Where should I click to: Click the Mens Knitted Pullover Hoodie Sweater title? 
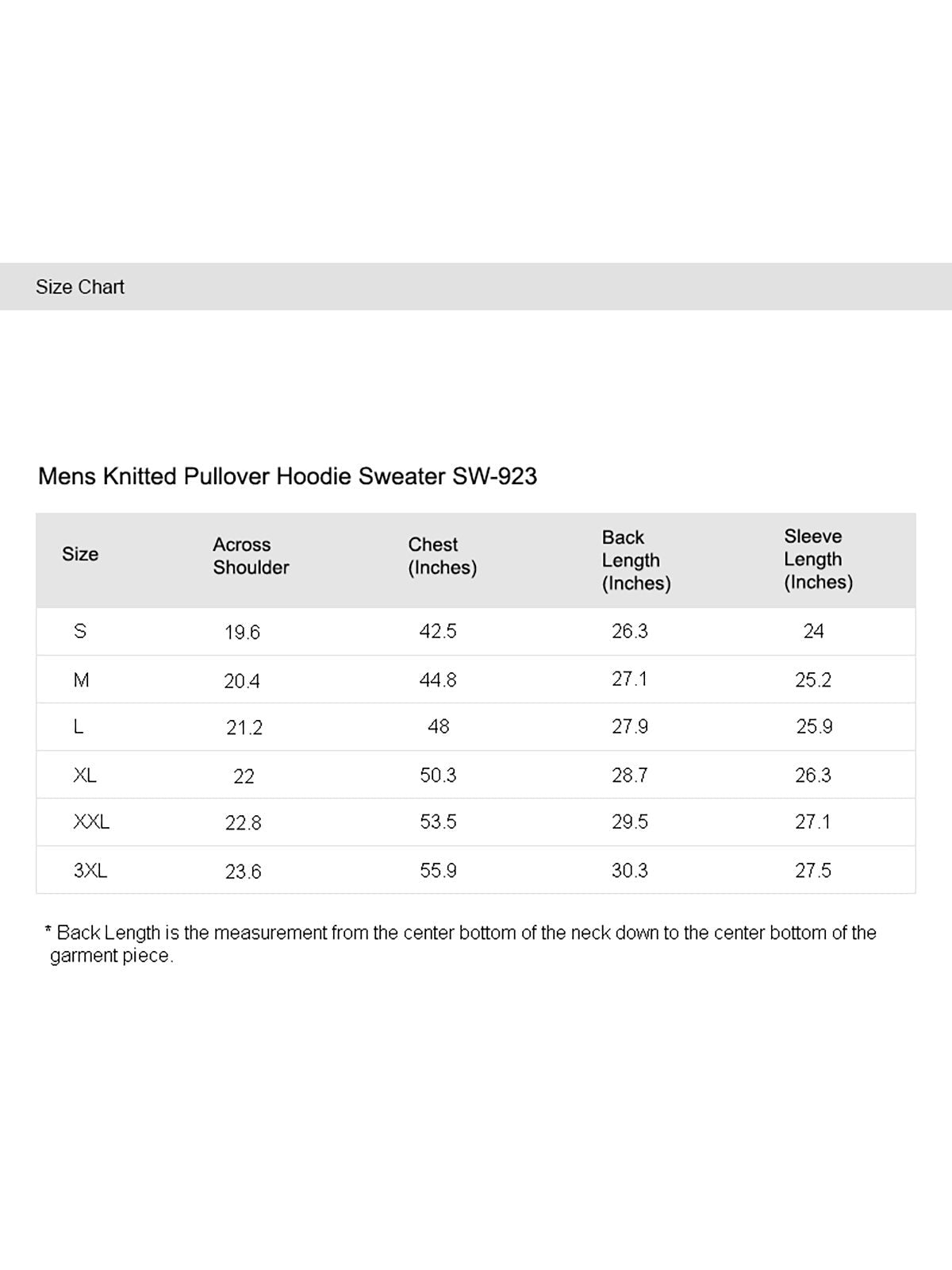287,476
